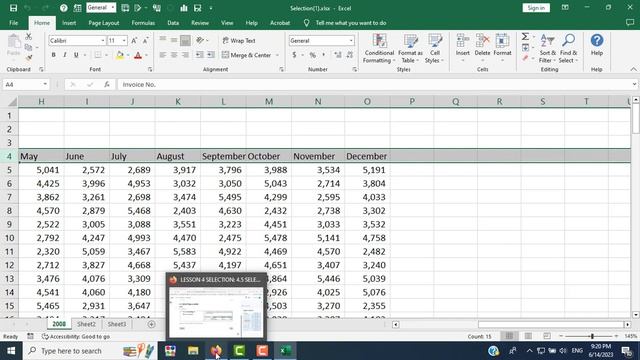Image resolution: width=640 pixels, height=360 pixels.
Task: Open the Number dialog launcher
Action: click(x=354, y=70)
